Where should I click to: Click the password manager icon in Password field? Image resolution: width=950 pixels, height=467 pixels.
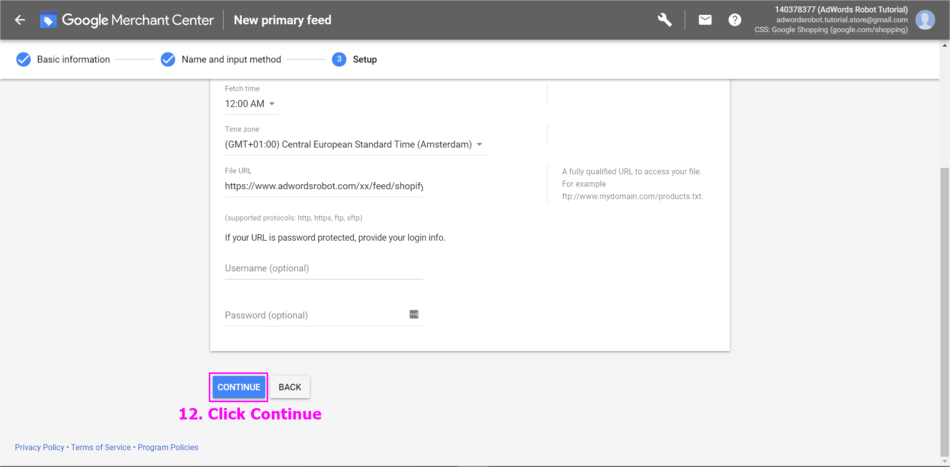(414, 314)
